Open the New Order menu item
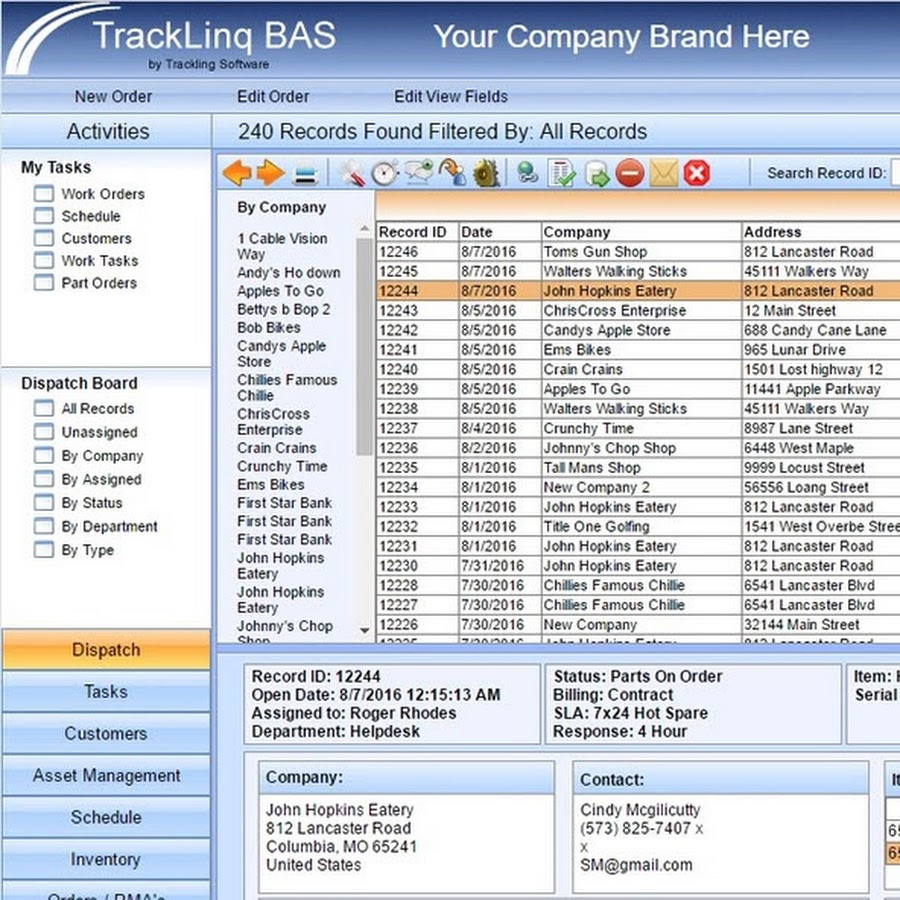The width and height of the screenshot is (900, 900). 113,96
